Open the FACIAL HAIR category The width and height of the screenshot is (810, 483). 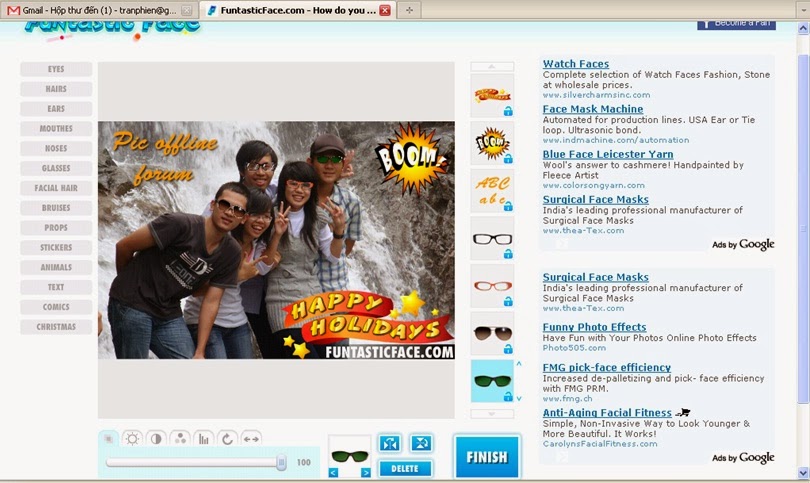(56, 188)
